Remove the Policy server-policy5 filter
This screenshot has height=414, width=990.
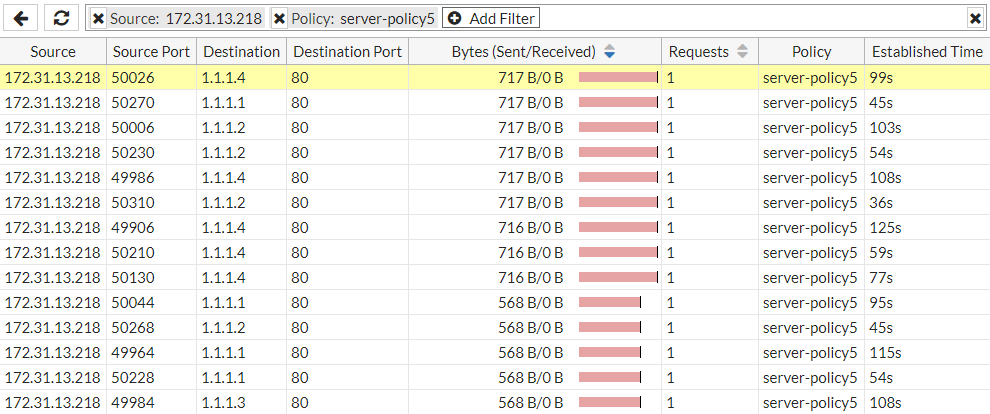pyautogui.click(x=280, y=18)
